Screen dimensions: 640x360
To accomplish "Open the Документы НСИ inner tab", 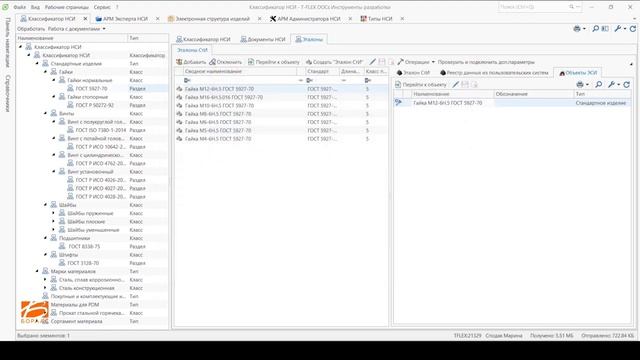I will point(263,39).
